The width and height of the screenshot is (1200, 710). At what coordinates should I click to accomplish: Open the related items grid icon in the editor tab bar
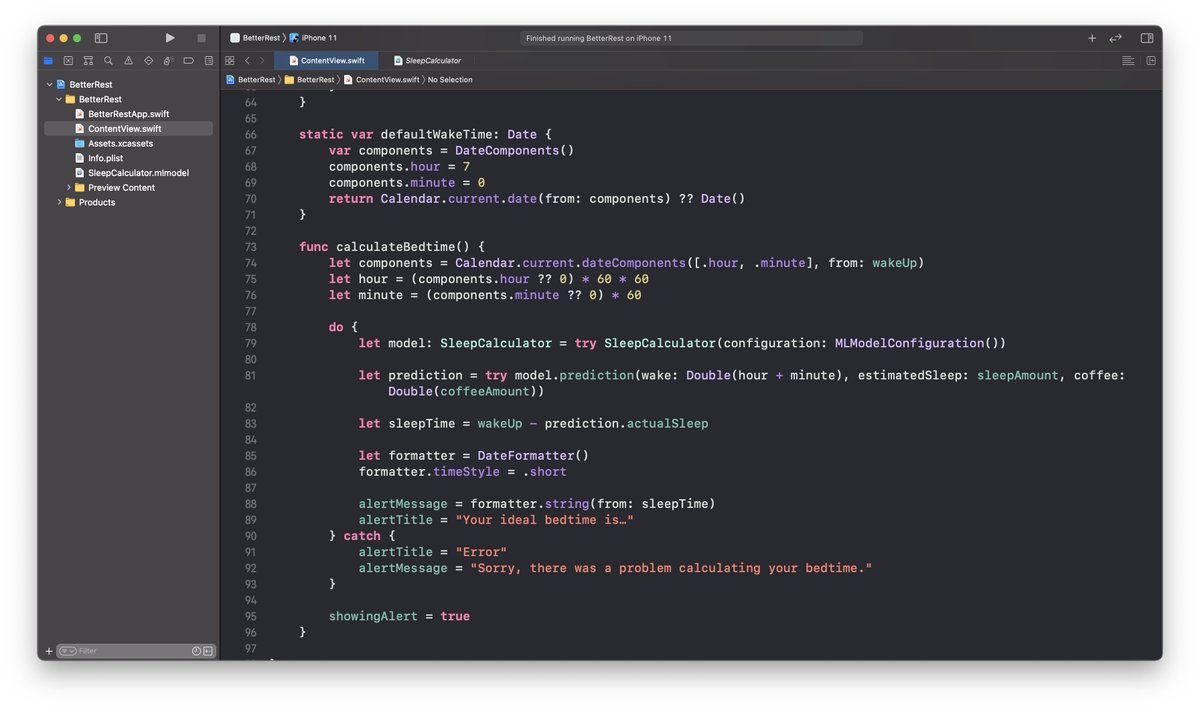[x=230, y=60]
